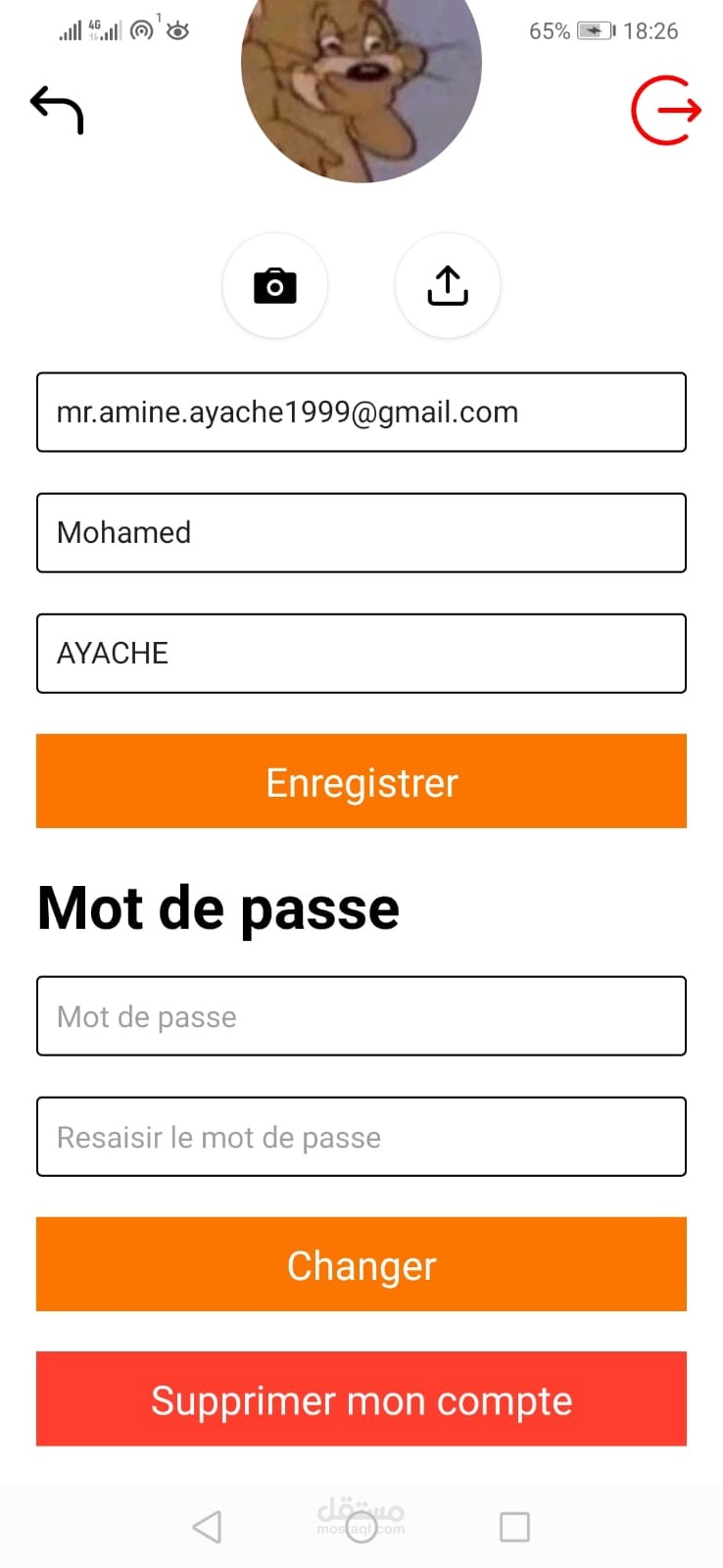The image size is (723, 1568).
Task: Tap the back arrow icon
Action: [57, 110]
